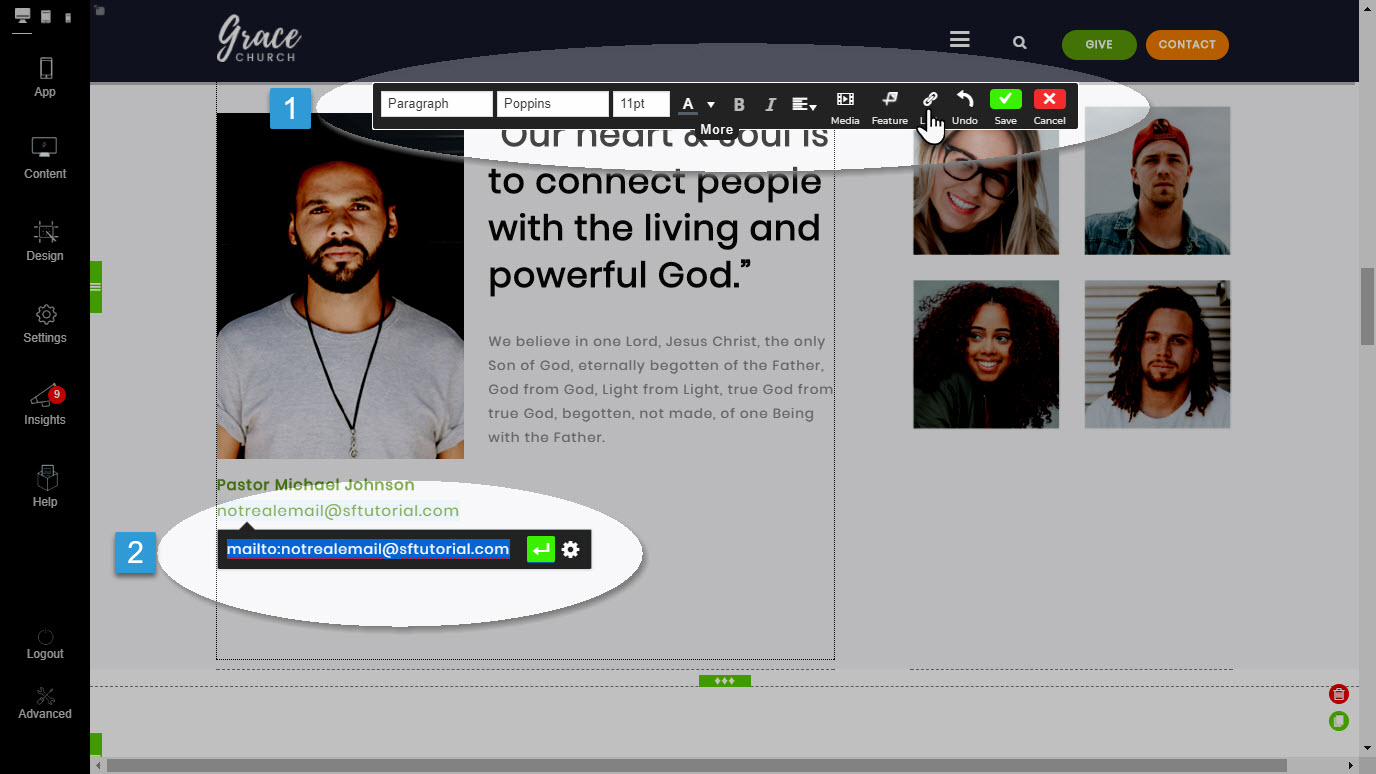The height and width of the screenshot is (774, 1376).
Task: Click the horizontal scrollbar thumb
Action: pos(696,765)
